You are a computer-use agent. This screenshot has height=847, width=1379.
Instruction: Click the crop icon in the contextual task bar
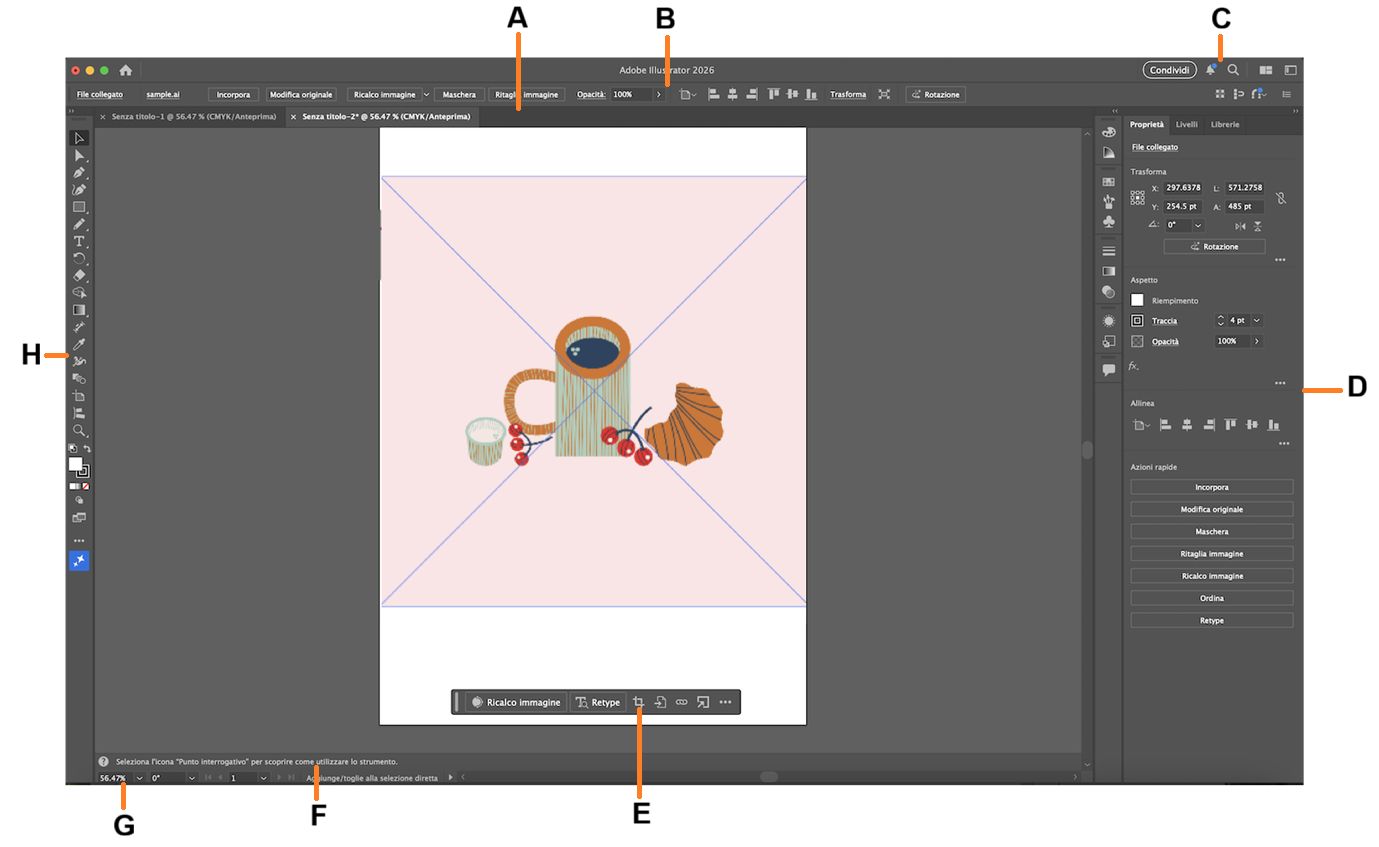click(x=640, y=702)
